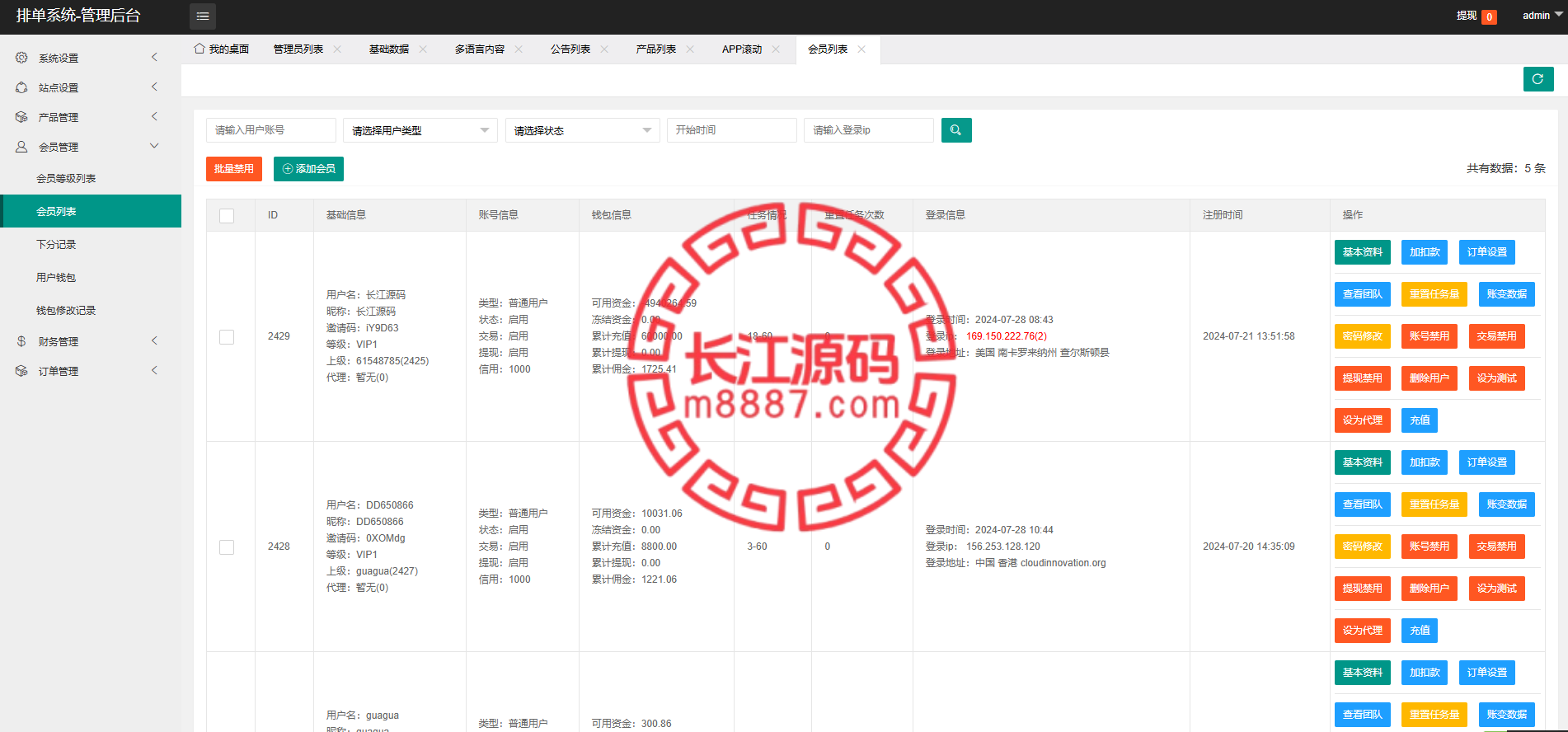Screen dimensions: 1568x732
Task: Click the green refresh icon button
Action: (x=1538, y=79)
